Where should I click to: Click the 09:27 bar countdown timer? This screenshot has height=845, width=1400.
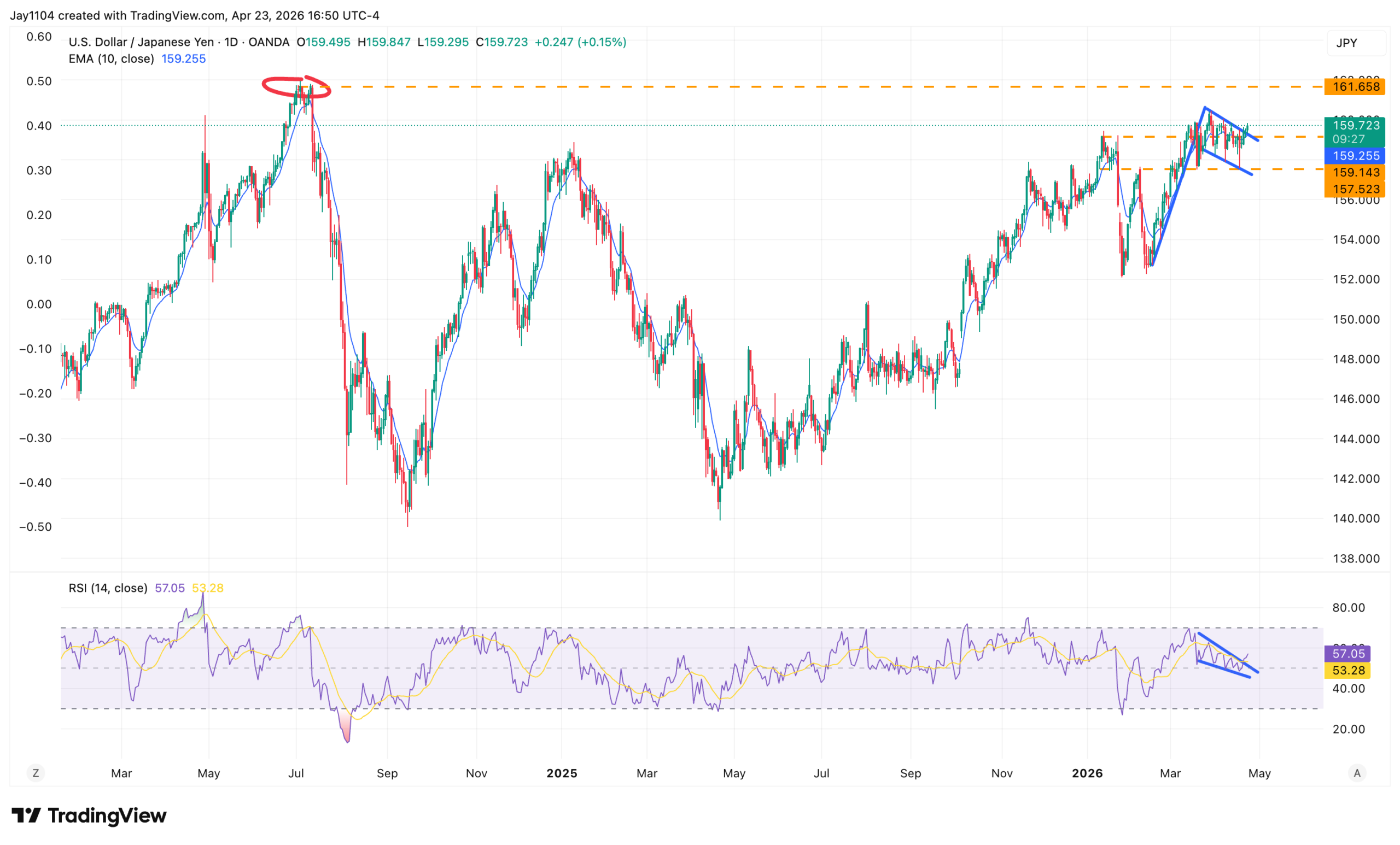[x=1349, y=139]
